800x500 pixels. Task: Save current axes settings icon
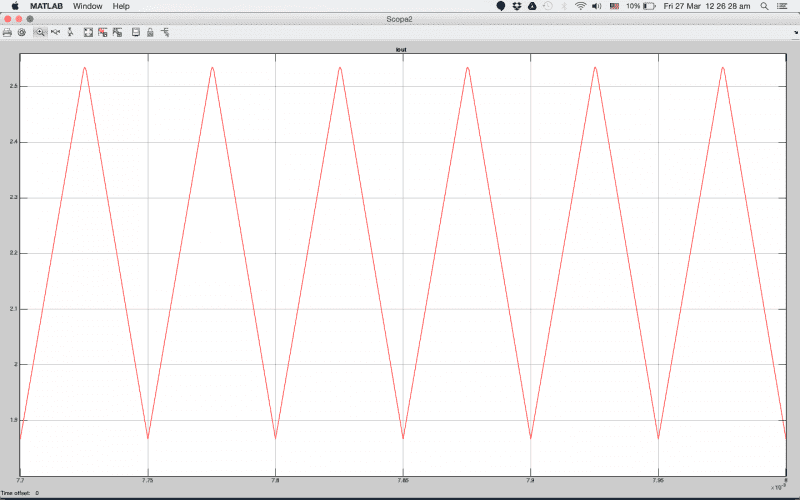(x=103, y=32)
